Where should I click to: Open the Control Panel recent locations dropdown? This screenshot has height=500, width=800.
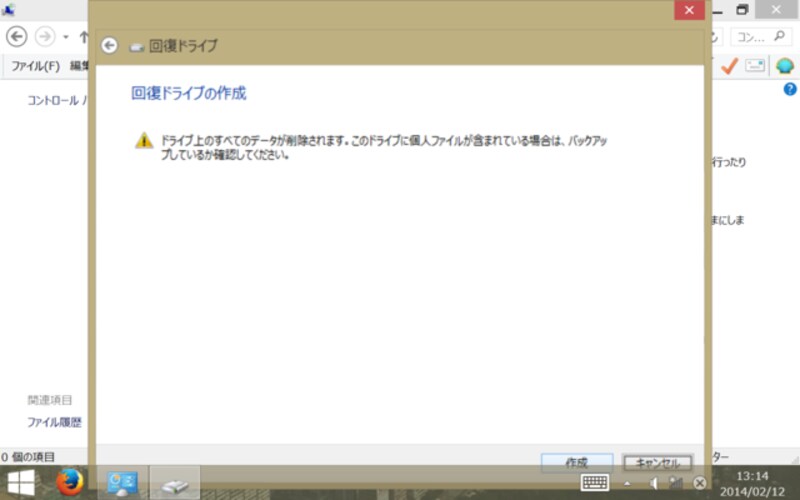[x=65, y=37]
